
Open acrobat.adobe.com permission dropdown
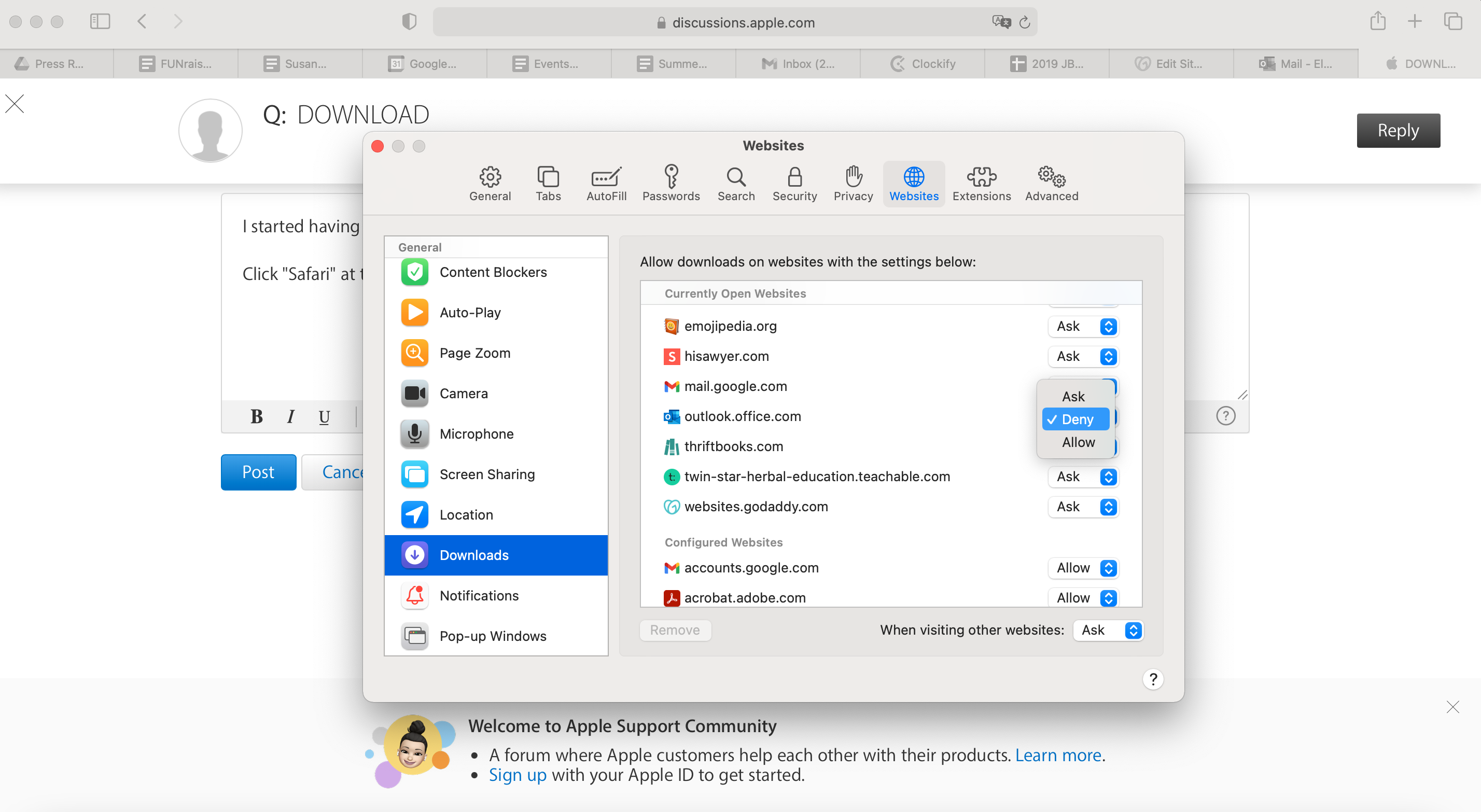(x=1083, y=597)
